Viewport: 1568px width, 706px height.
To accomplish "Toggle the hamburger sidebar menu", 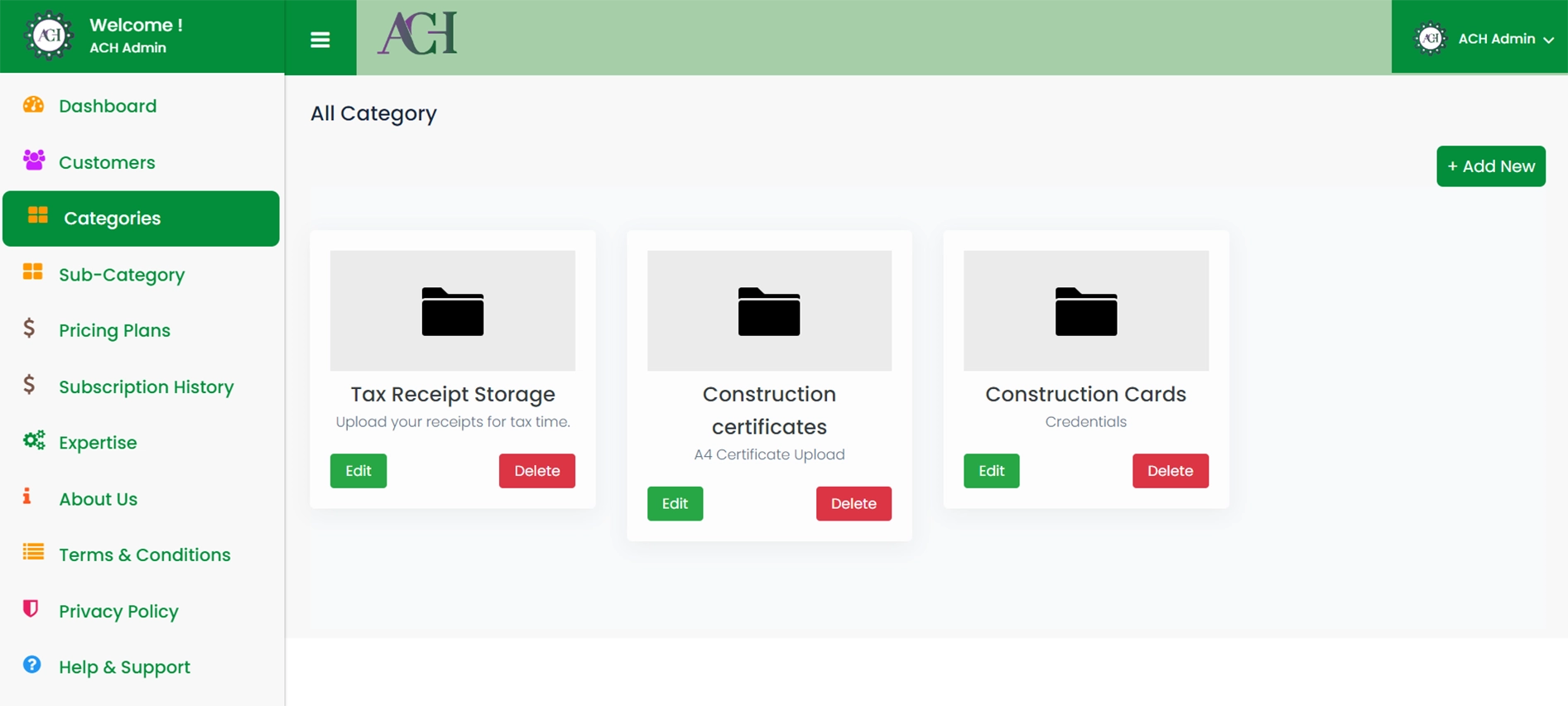I will 320,40.
